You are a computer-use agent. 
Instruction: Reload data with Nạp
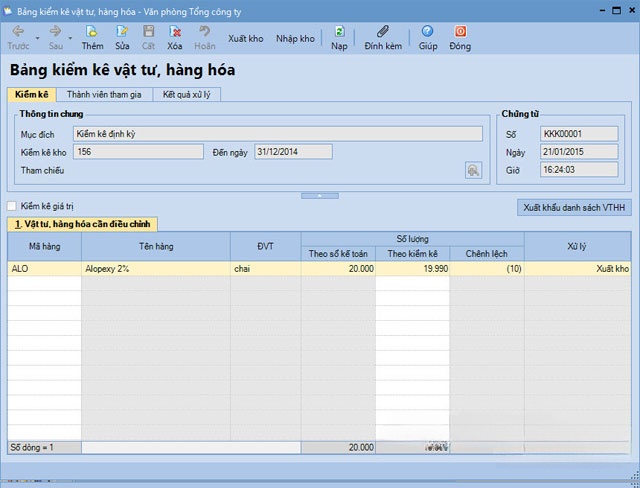(x=339, y=38)
